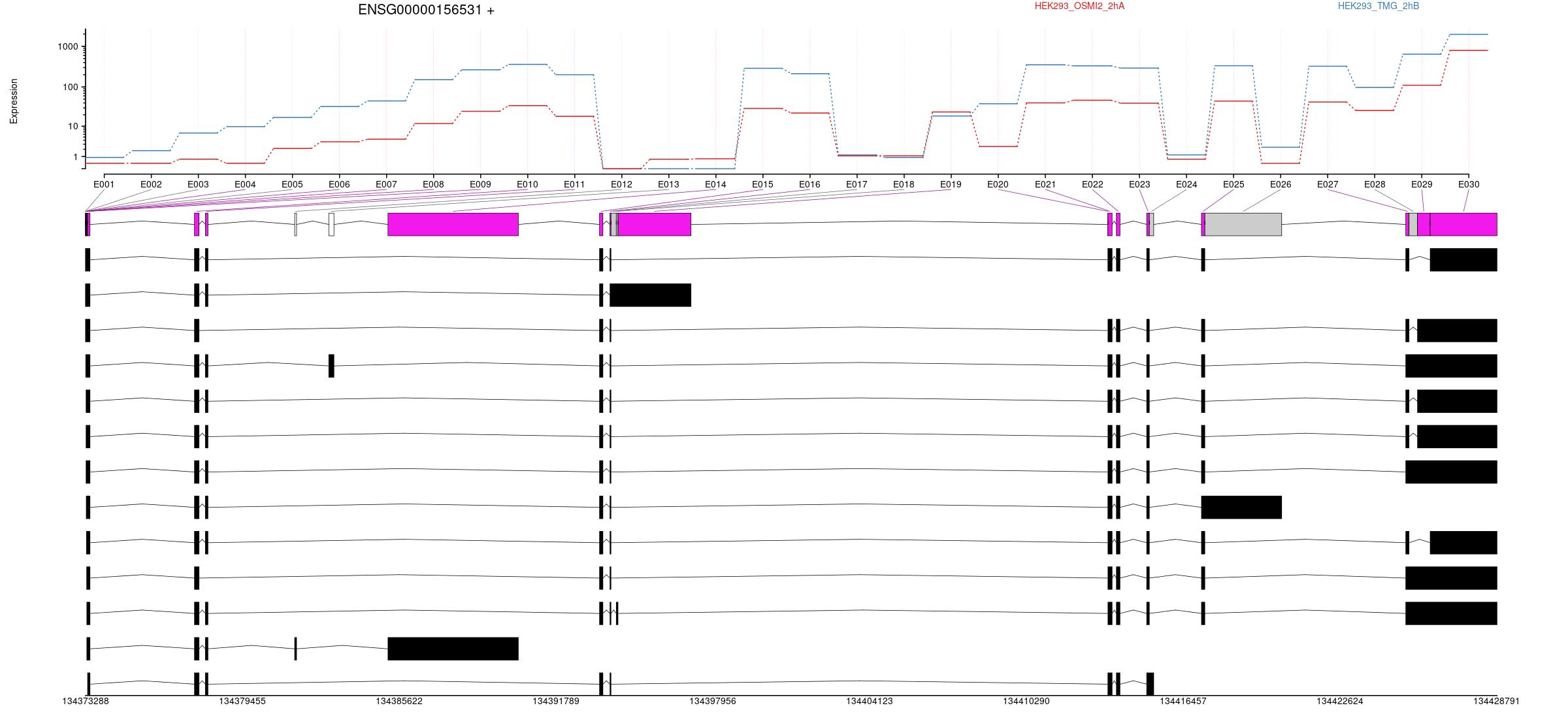Click genomic coordinate 134397956
Viewport: 1568px width, 712px height.
(713, 701)
